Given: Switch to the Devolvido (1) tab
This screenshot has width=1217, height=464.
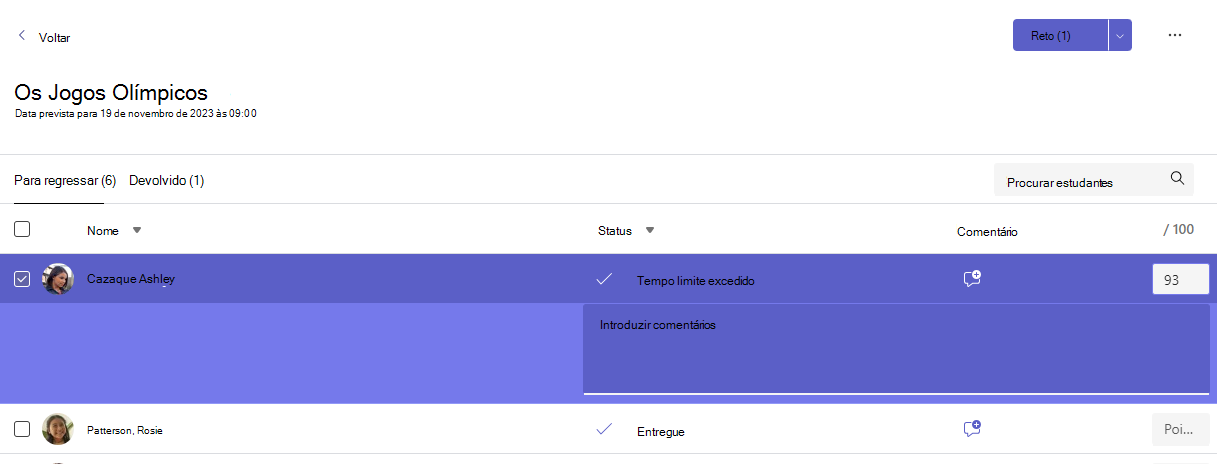Looking at the screenshot, I should tap(167, 181).
